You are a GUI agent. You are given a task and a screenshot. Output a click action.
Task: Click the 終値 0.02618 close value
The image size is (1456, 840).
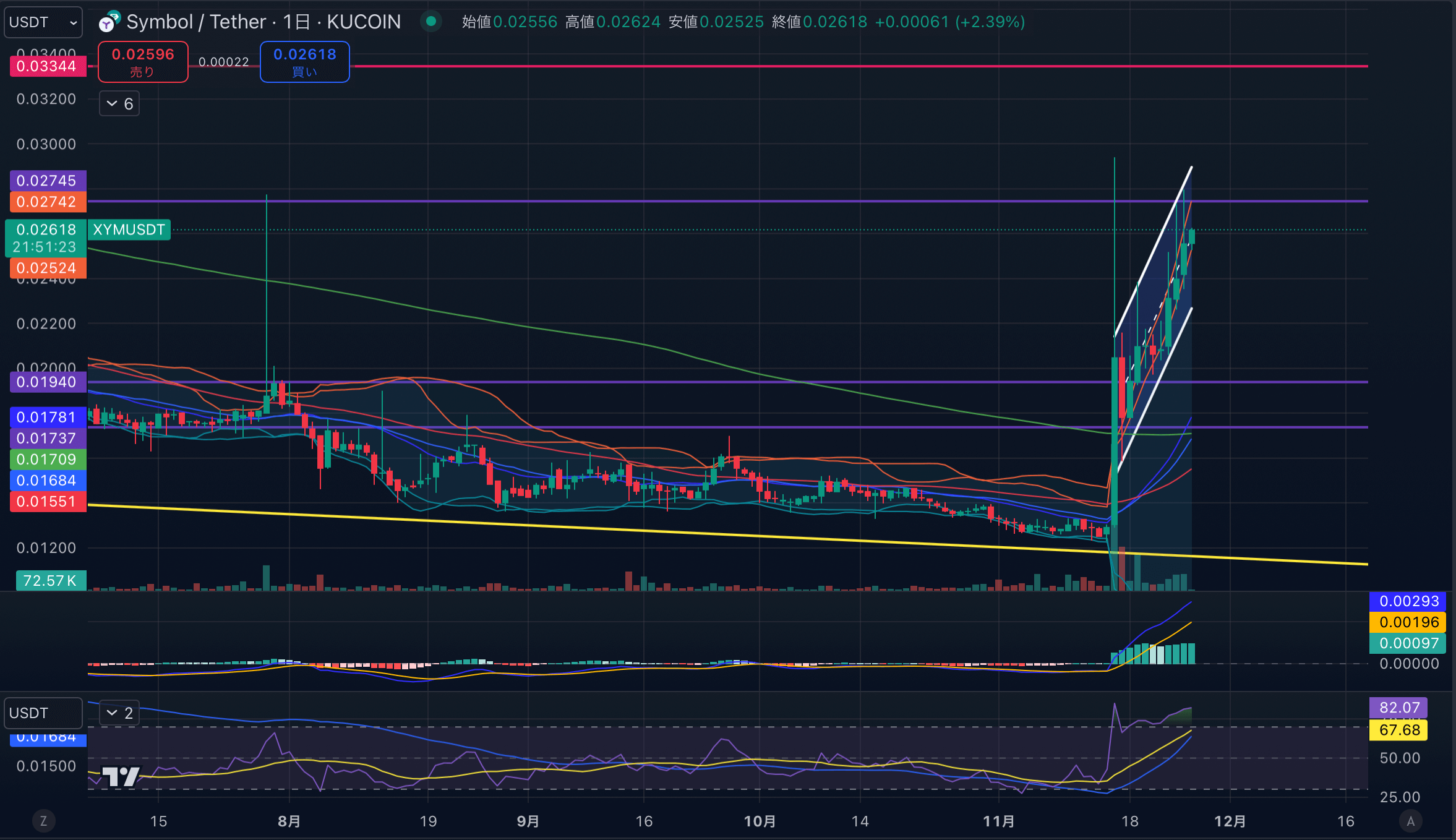pyautogui.click(x=820, y=22)
